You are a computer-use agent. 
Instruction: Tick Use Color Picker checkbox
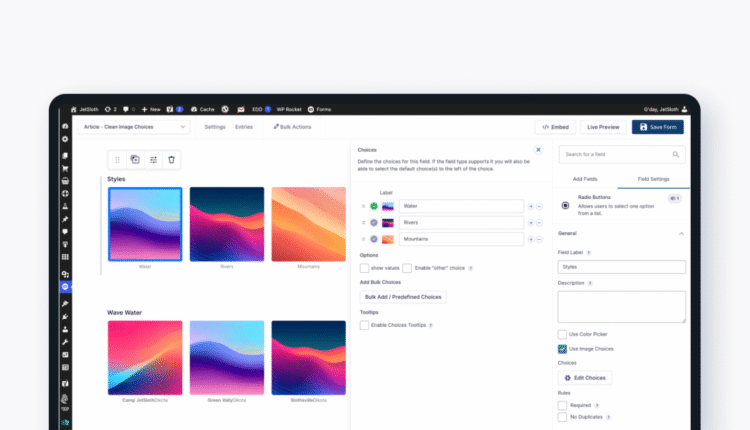(x=562, y=334)
